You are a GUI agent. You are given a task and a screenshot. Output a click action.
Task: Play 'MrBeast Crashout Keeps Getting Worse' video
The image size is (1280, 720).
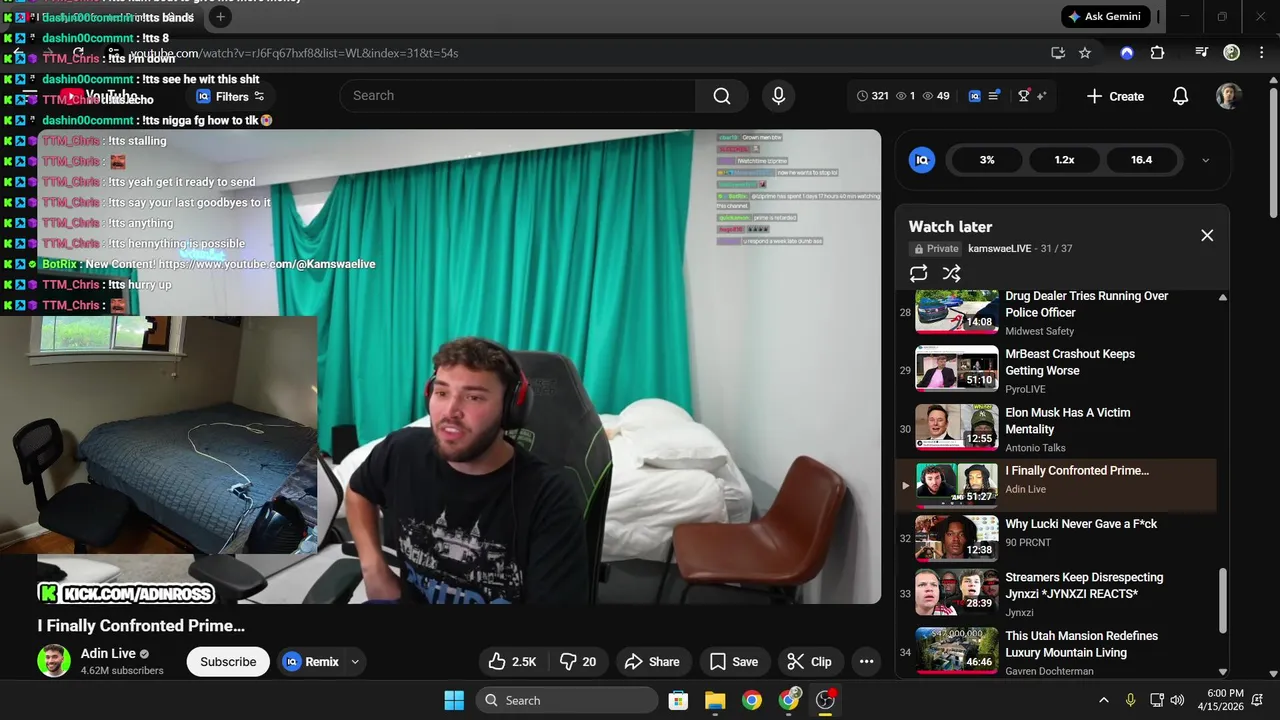point(1056,370)
